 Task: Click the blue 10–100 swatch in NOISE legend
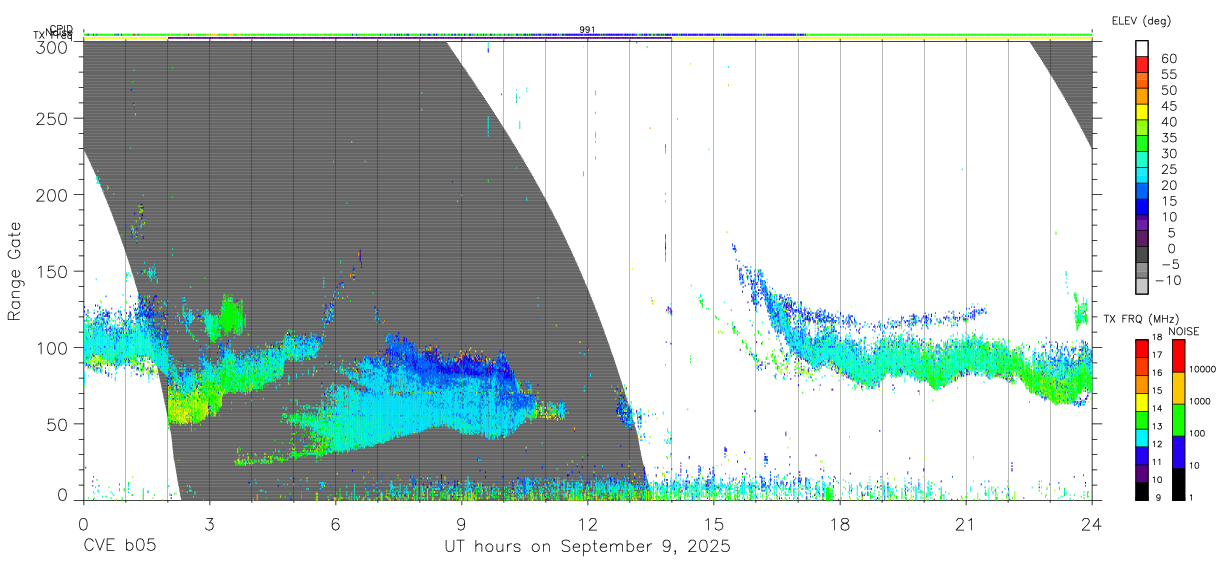coord(1179,450)
